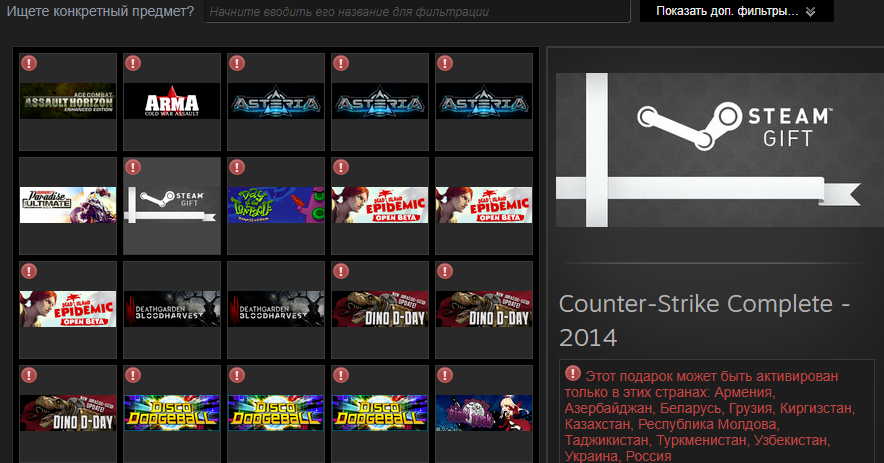Click warning icon beside the region restriction text
Viewport: 884px width, 463px height.
tap(573, 373)
